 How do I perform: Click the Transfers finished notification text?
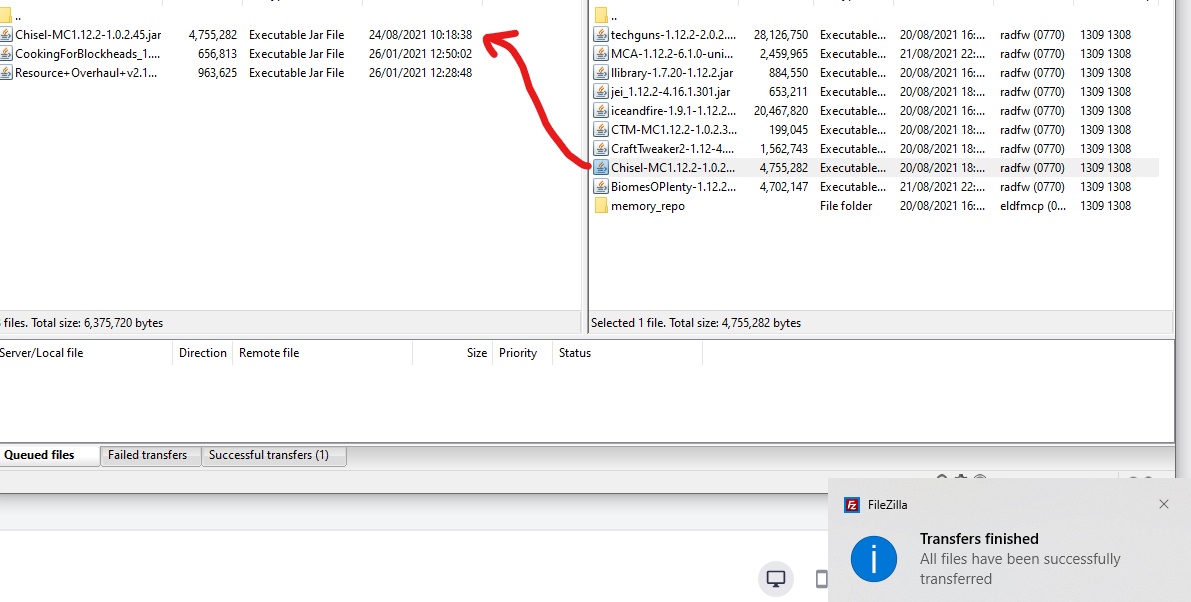point(979,539)
